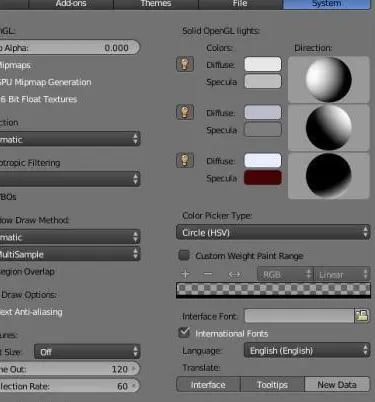Set the second light's direction sphere

[x=329, y=127]
